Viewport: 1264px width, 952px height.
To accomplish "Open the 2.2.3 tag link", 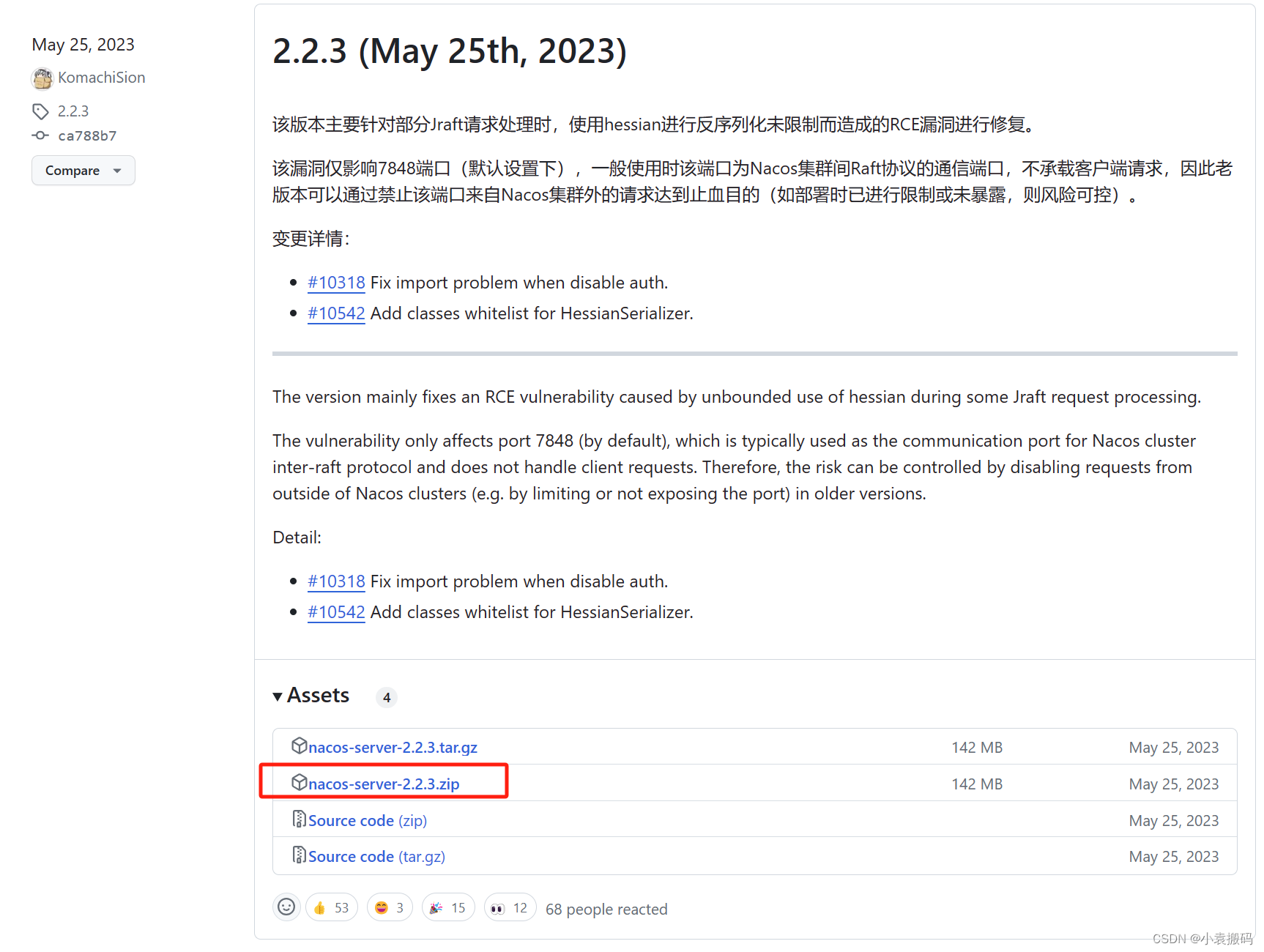I will (x=73, y=111).
